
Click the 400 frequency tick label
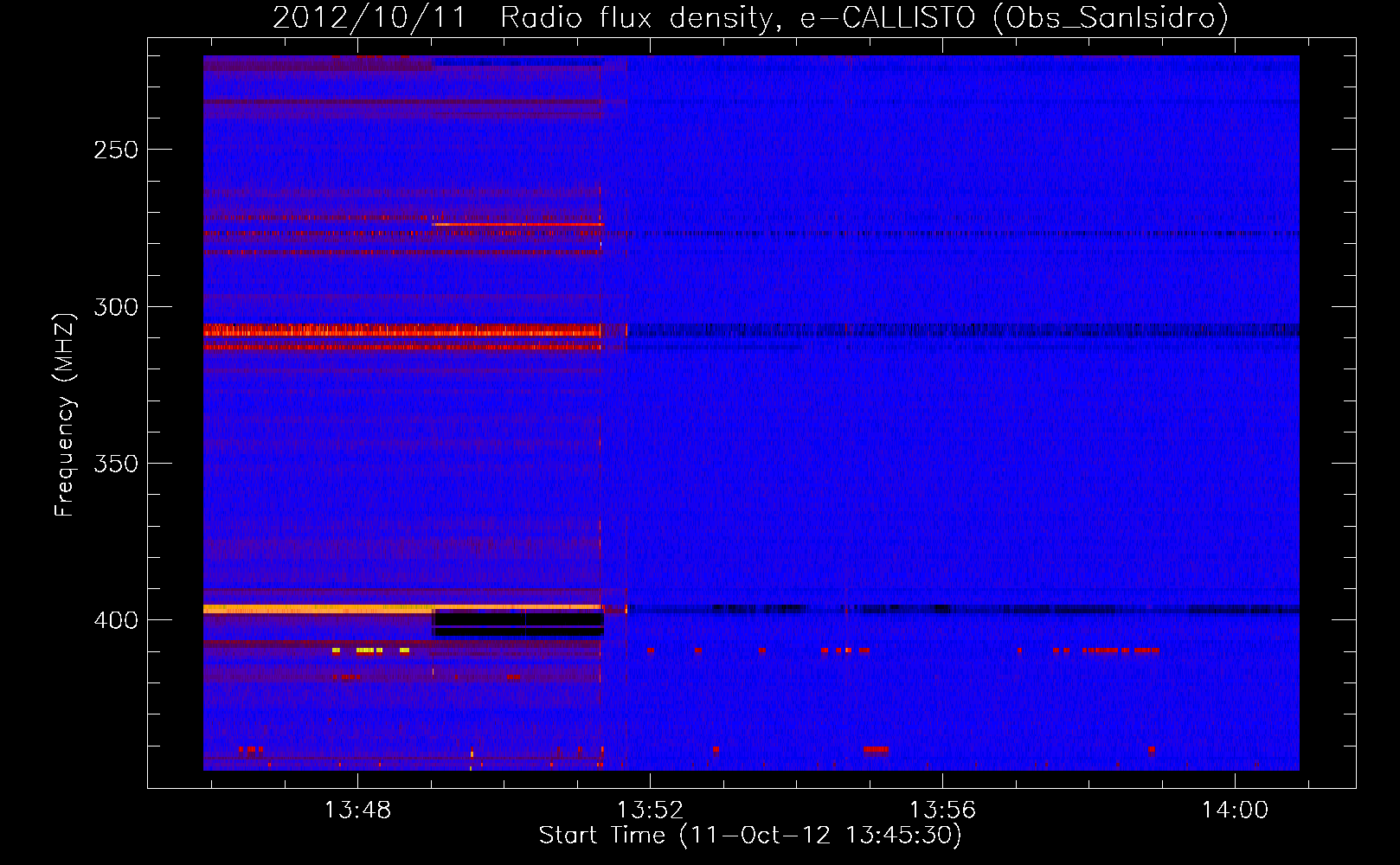pyautogui.click(x=116, y=620)
